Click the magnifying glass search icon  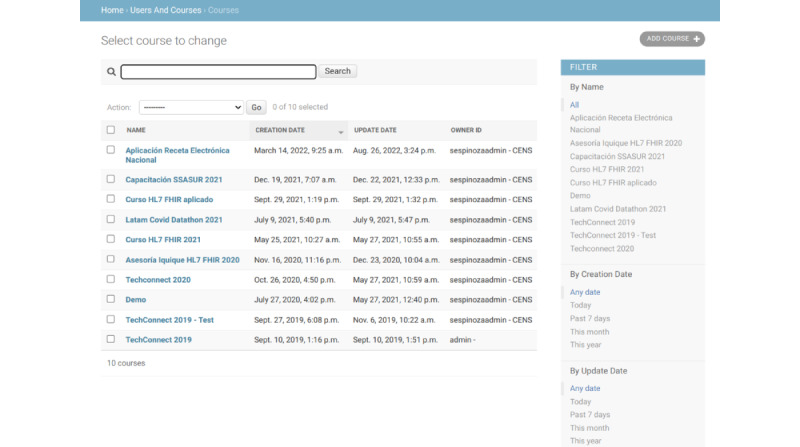click(111, 71)
